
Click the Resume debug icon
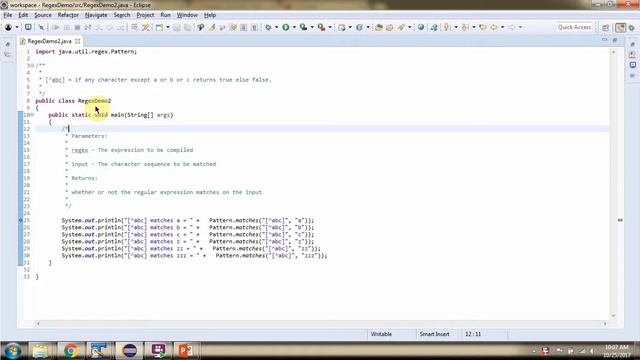point(56,27)
